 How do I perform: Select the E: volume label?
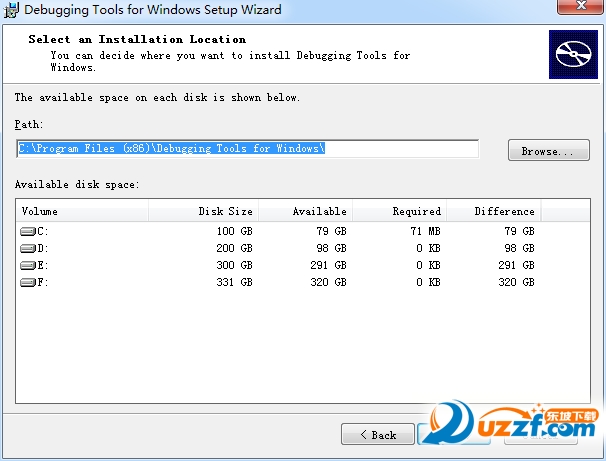[43, 265]
